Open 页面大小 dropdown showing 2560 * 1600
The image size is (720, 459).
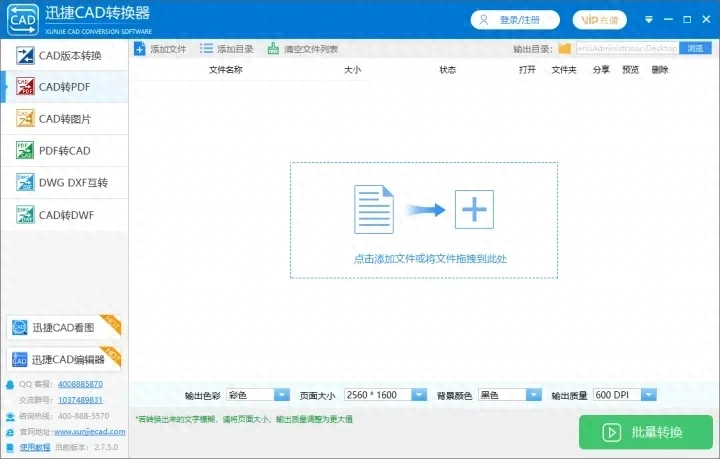click(385, 395)
